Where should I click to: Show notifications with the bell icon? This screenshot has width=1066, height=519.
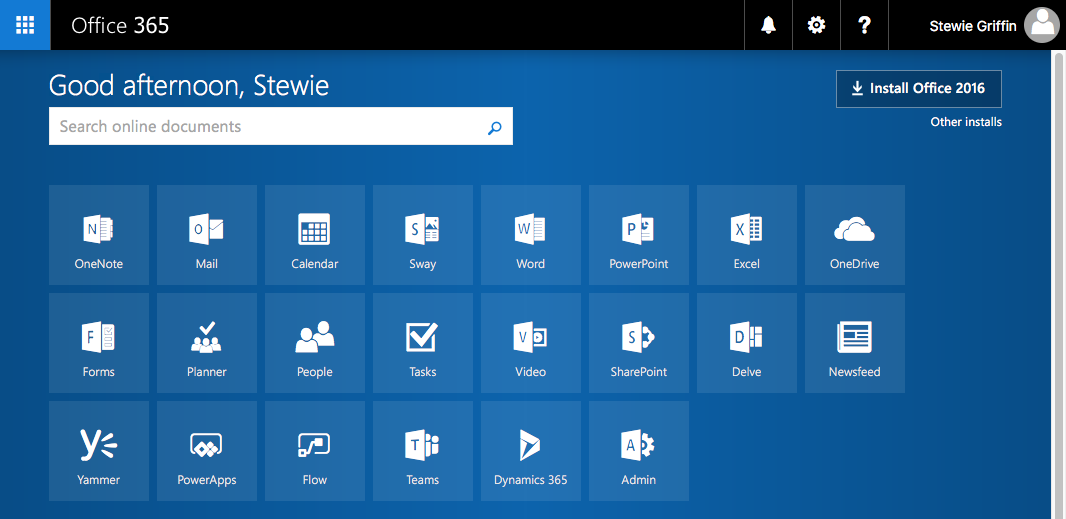coord(769,25)
